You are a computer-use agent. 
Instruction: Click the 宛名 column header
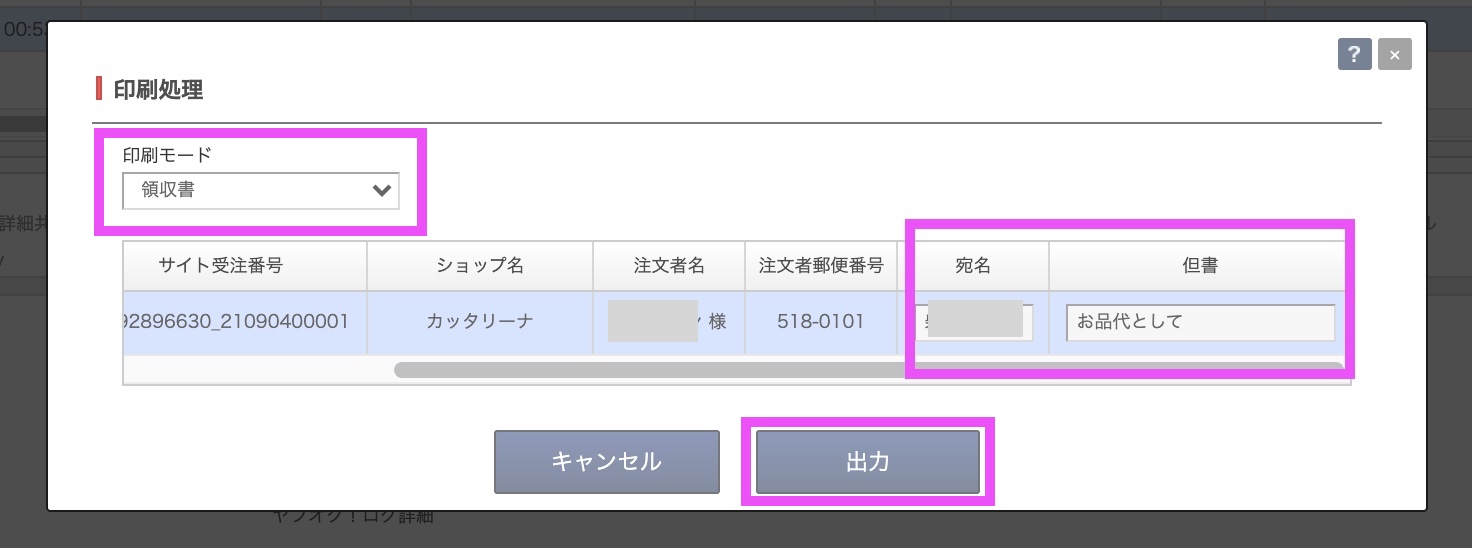[x=972, y=266]
